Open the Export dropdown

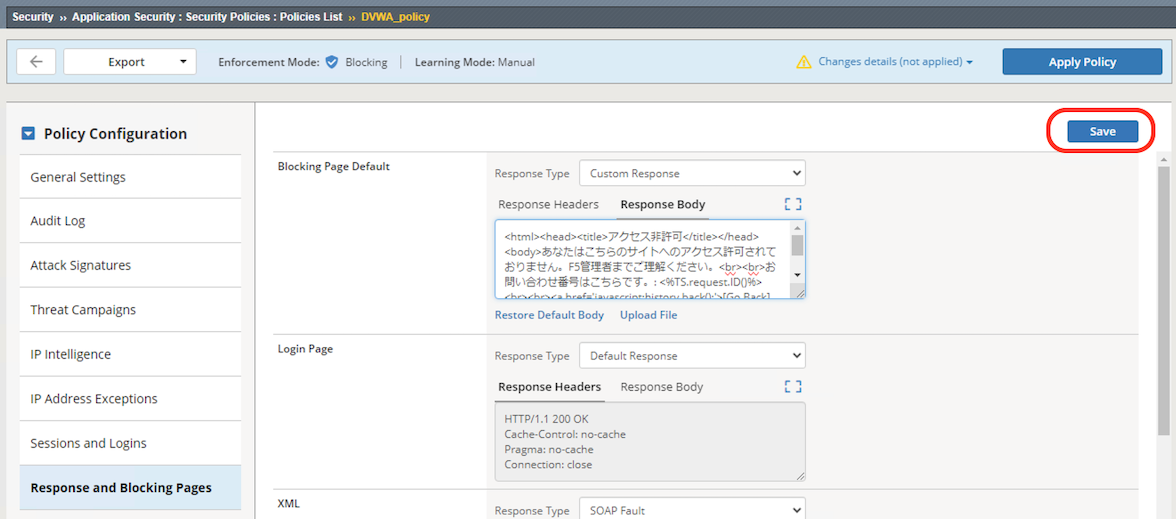[x=130, y=62]
